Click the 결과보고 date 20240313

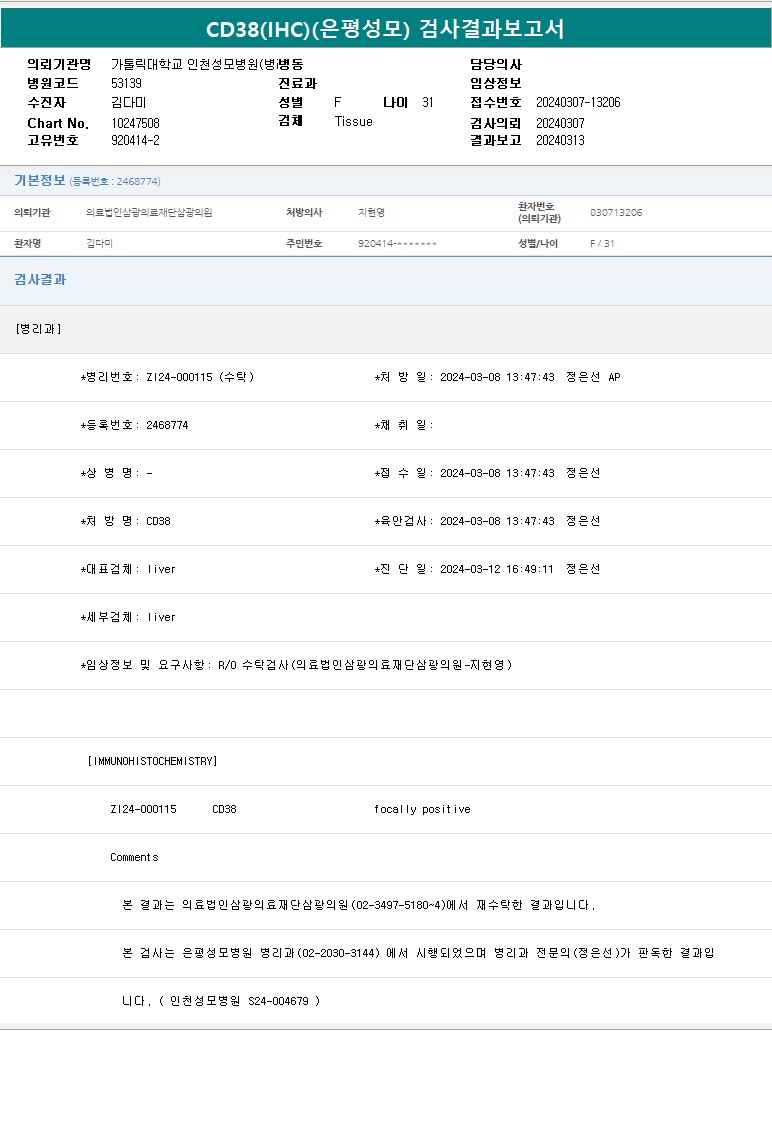point(560,141)
